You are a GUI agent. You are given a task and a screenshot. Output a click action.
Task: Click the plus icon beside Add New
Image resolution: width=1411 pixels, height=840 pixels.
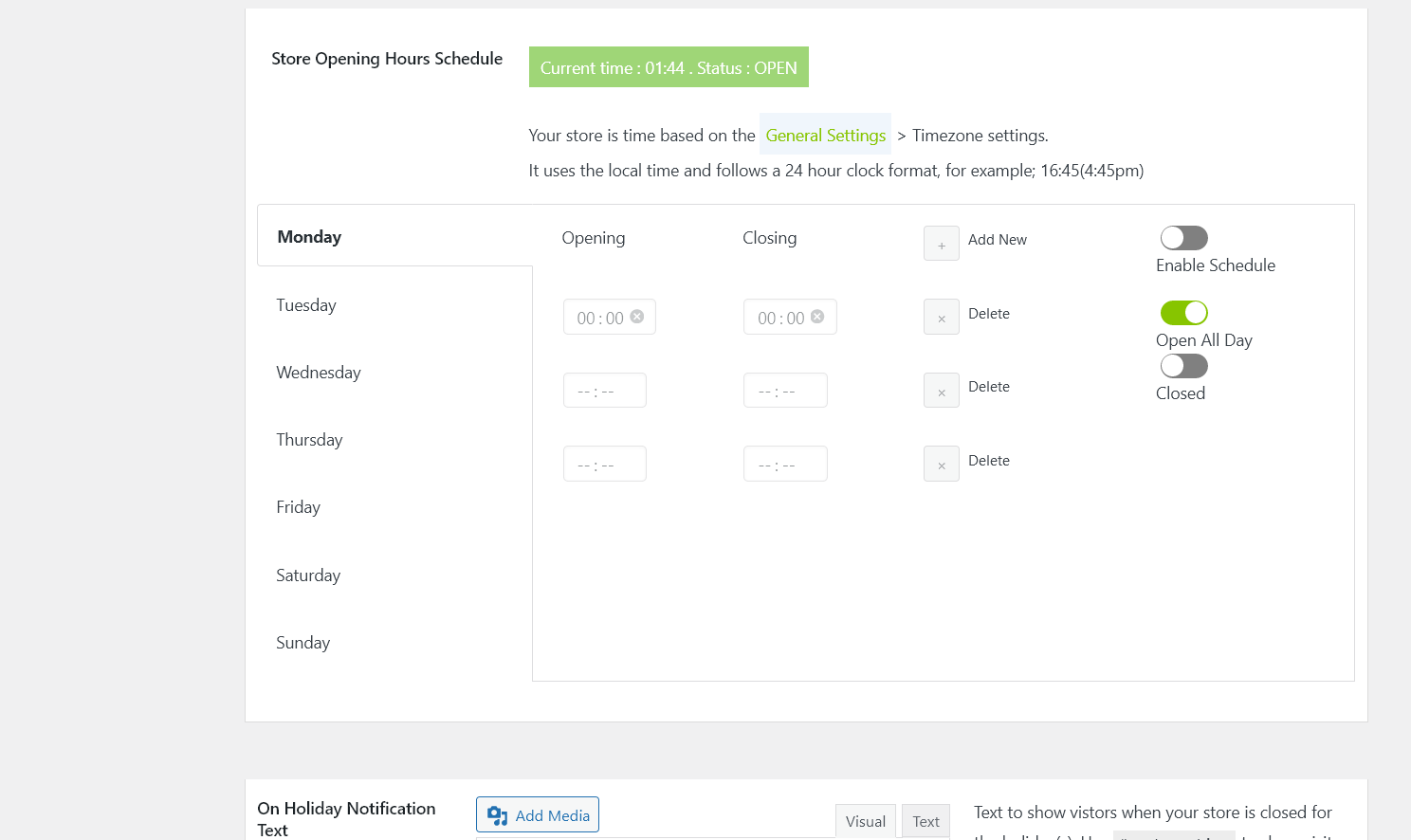[x=942, y=244]
